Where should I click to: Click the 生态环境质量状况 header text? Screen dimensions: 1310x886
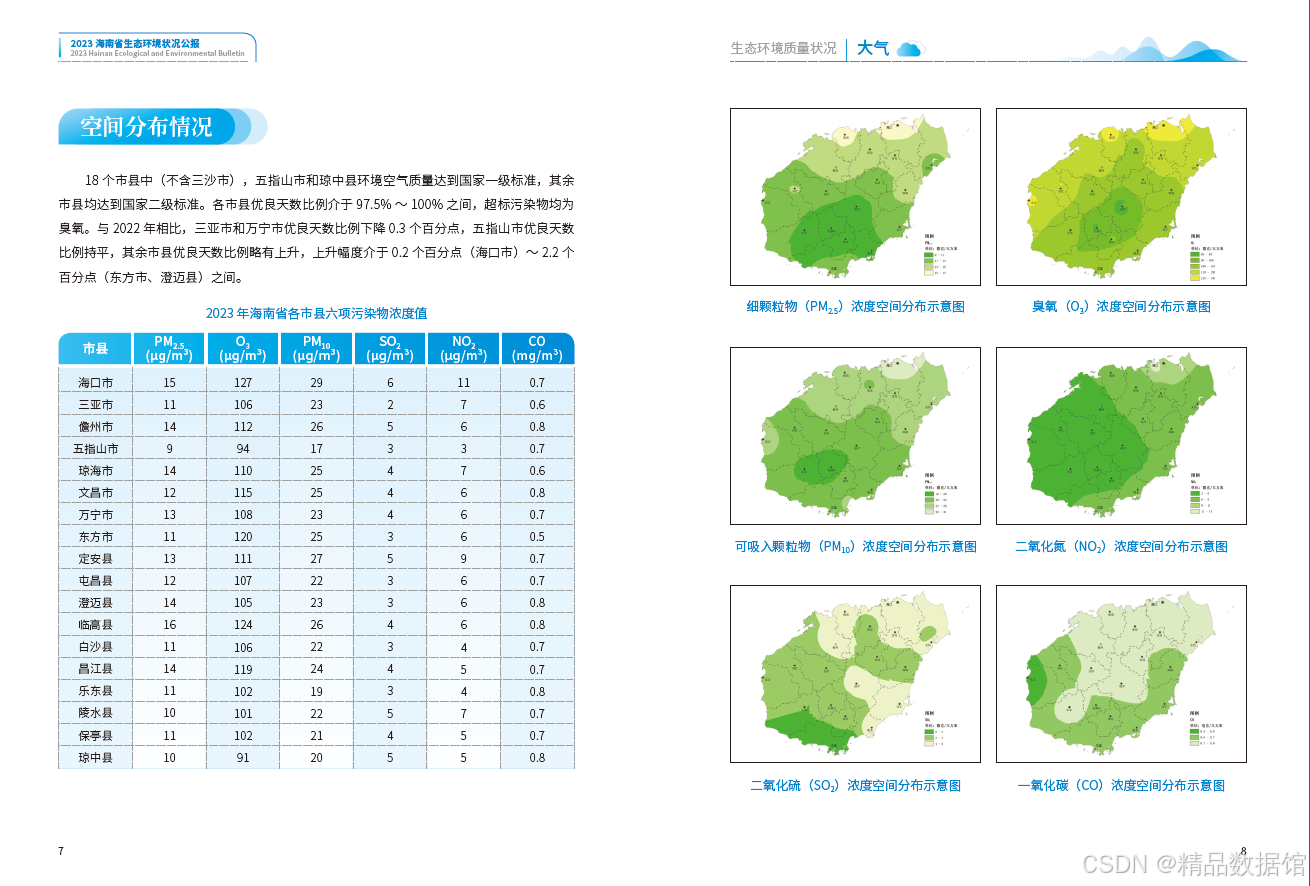coord(783,48)
